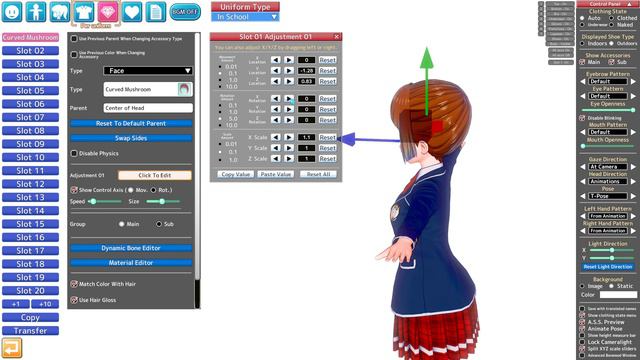Previous Pose left arrow
The image size is (640, 360).
pyautogui.click(x=583, y=196)
